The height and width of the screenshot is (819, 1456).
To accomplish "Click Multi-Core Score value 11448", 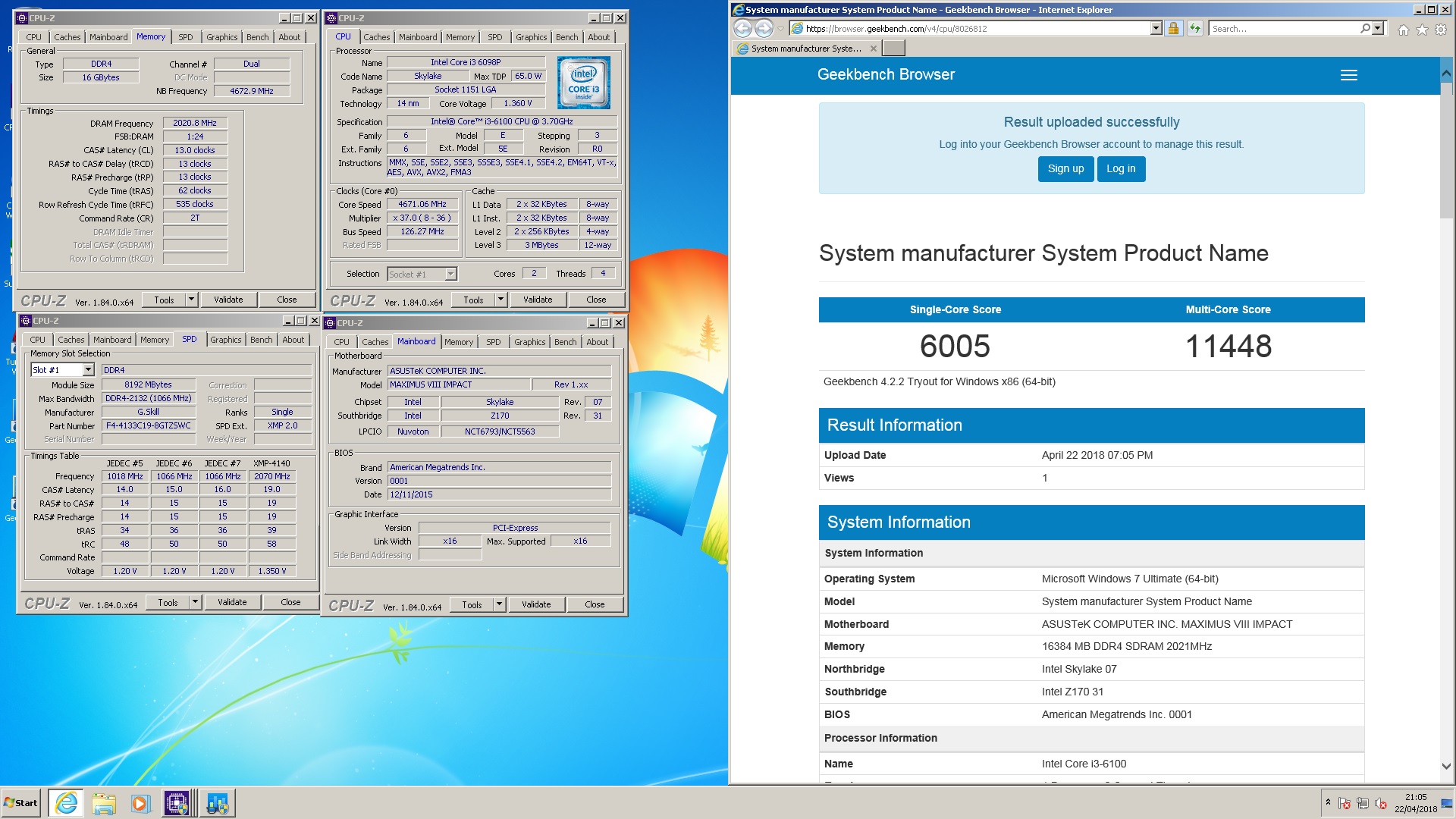I will [1228, 347].
